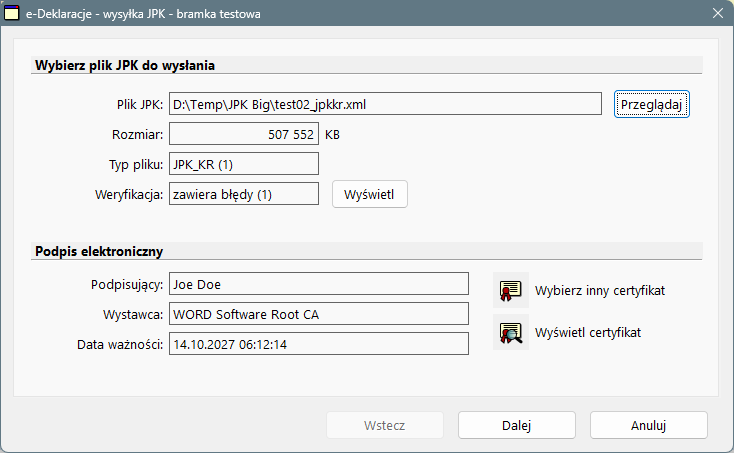734x453 pixels.
Task: Show verification errors with Wyświetl button
Action: 370,194
